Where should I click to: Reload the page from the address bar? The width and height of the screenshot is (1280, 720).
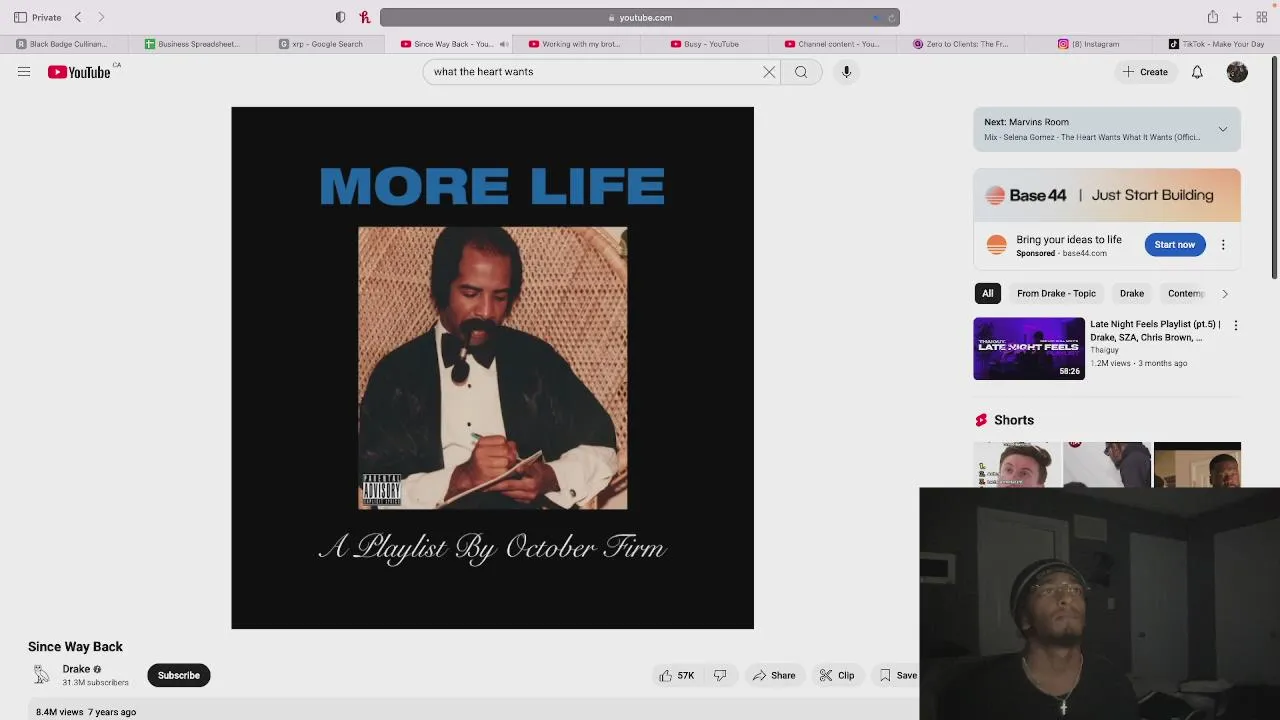(890, 17)
